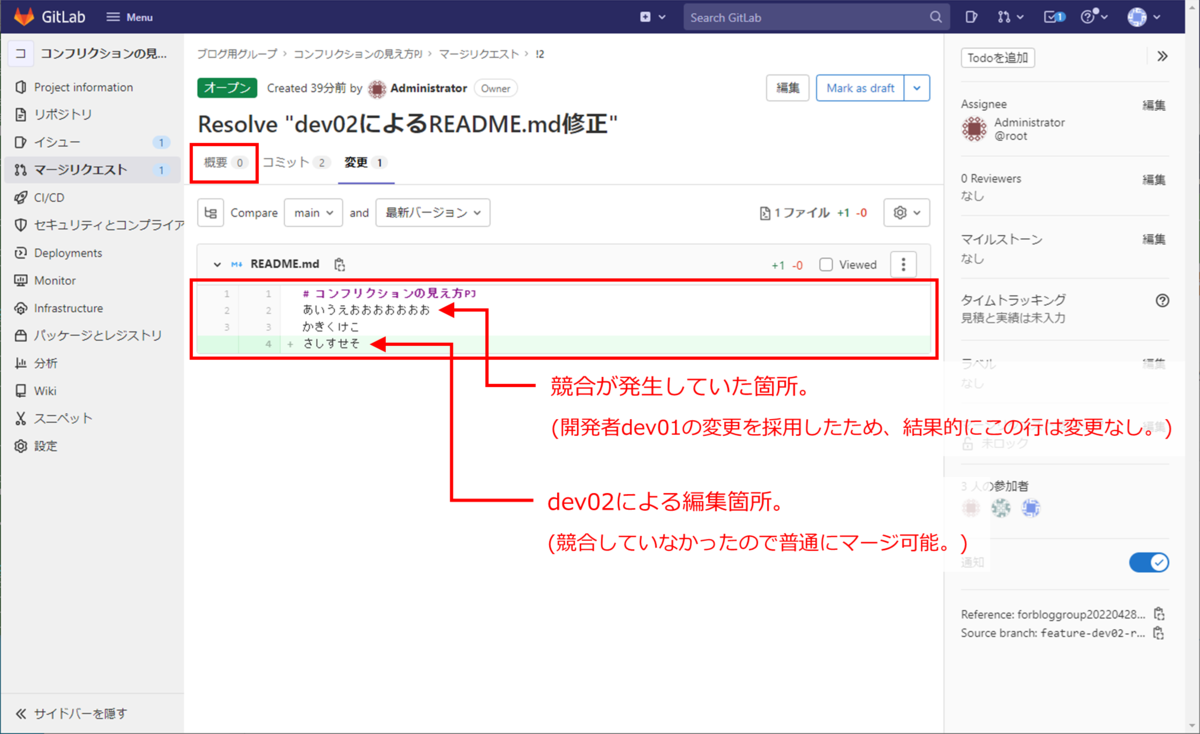This screenshot has height=734, width=1200.
Task: Open the hamburger Menu in the top bar
Action: [x=129, y=17]
